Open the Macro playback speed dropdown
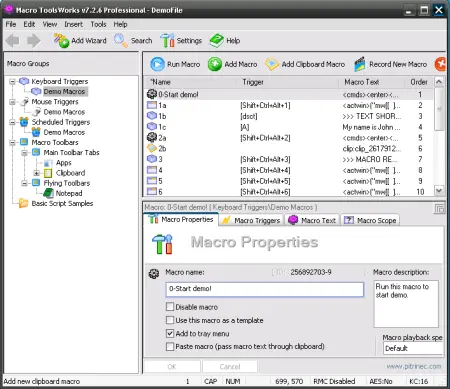The height and width of the screenshot is (389, 450). 413,348
